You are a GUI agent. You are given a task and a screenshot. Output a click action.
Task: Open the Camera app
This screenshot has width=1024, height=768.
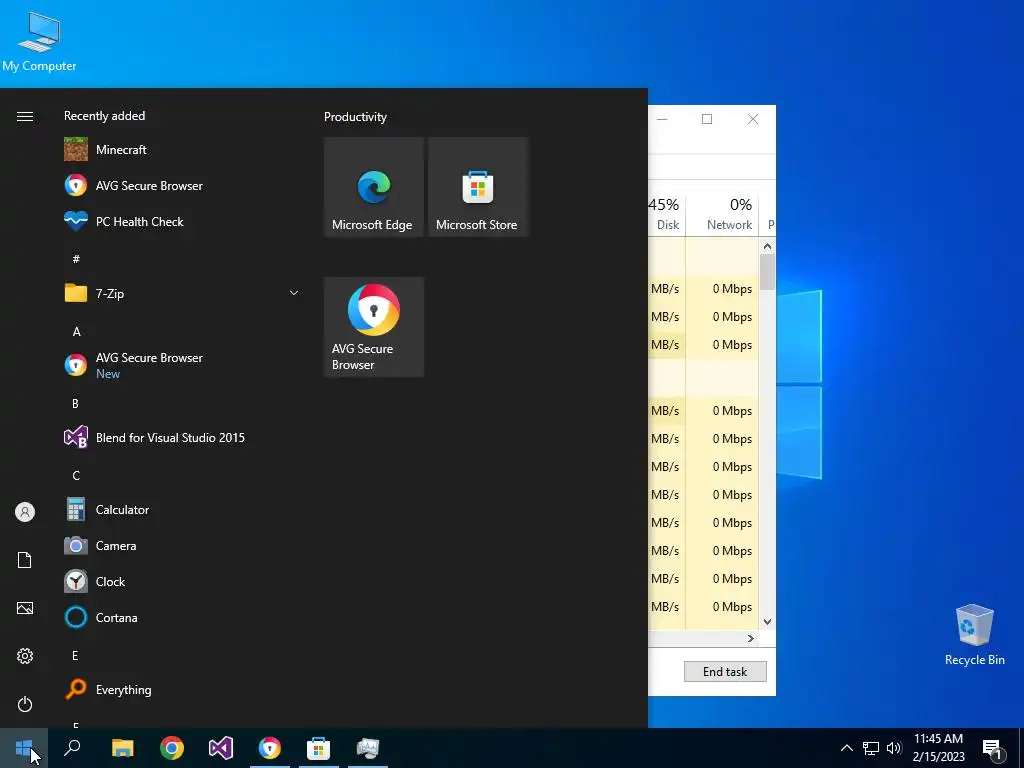pos(183,545)
